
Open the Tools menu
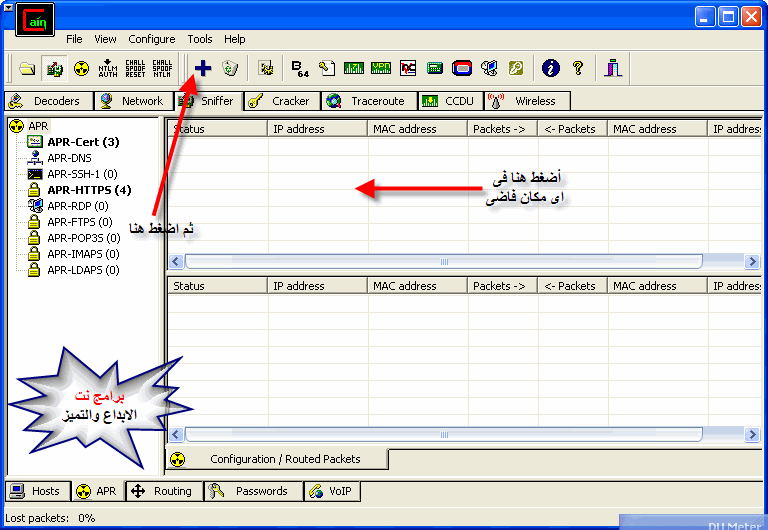[x=200, y=39]
